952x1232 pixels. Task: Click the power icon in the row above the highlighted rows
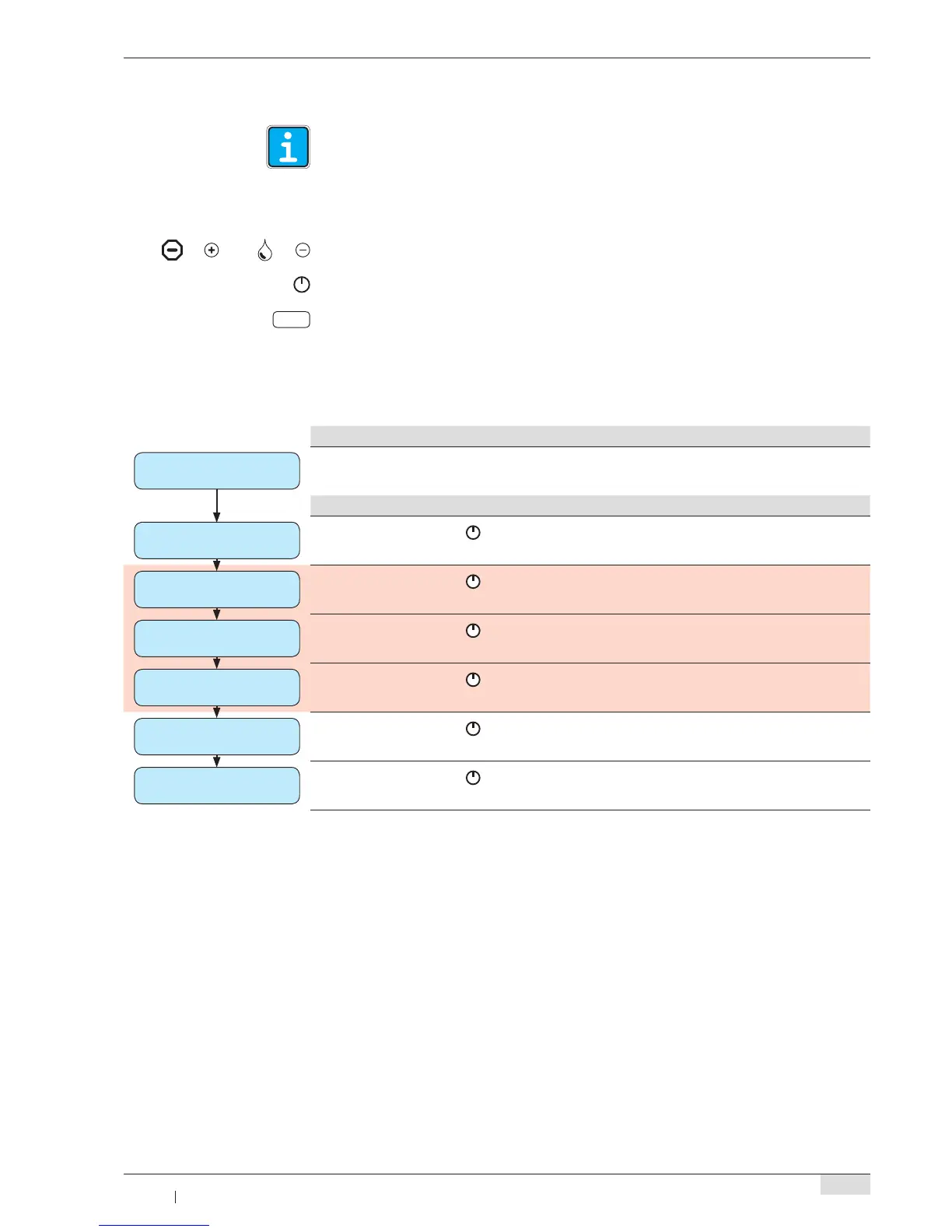coord(473,533)
